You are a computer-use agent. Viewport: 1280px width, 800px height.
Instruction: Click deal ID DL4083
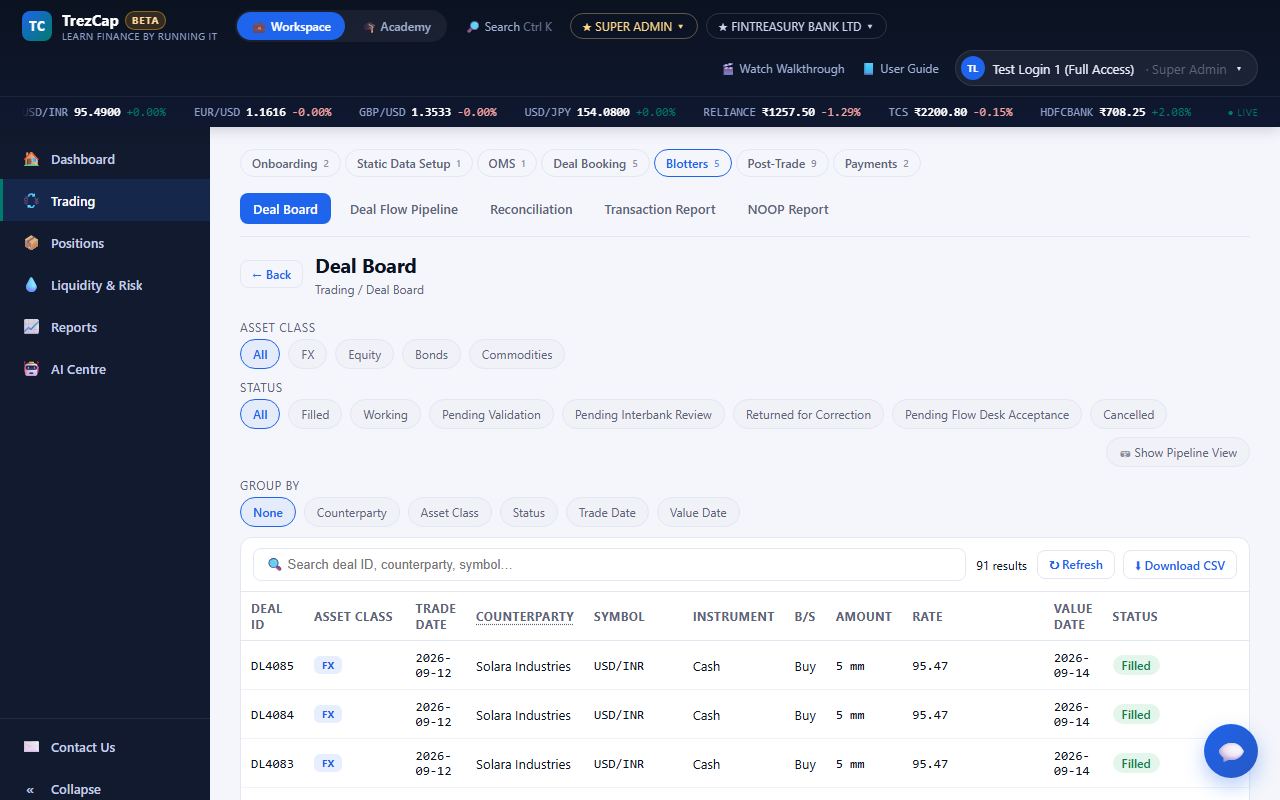272,764
